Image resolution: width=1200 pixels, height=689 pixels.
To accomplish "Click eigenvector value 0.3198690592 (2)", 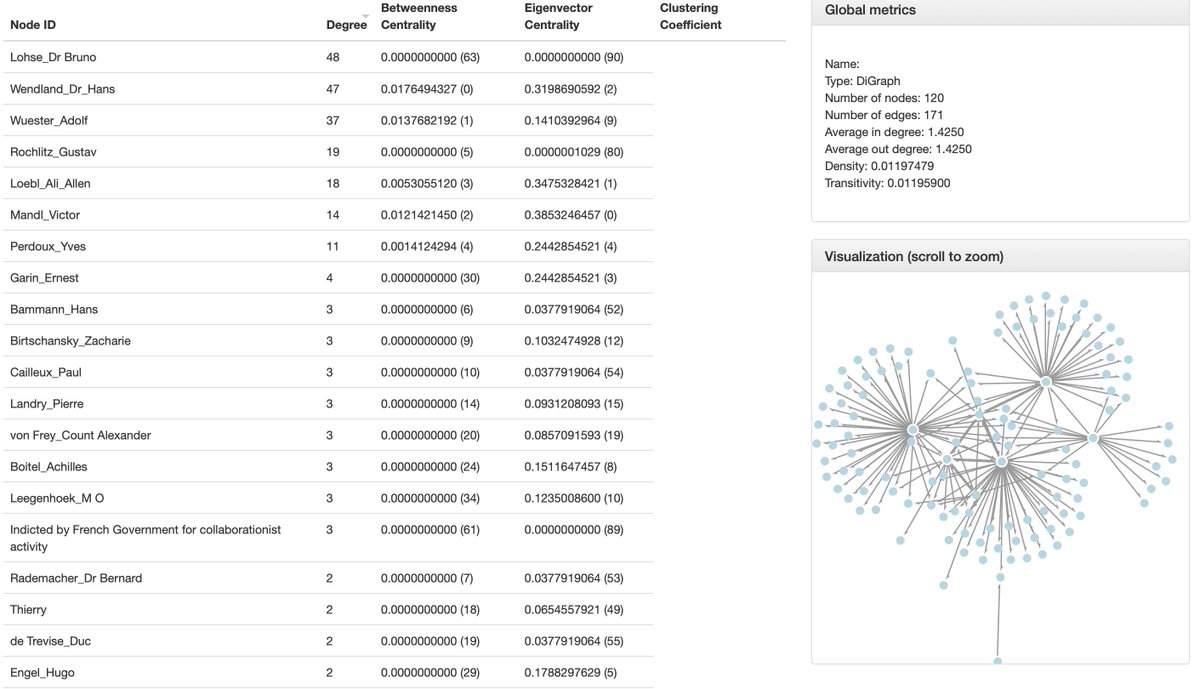I will [x=571, y=89].
